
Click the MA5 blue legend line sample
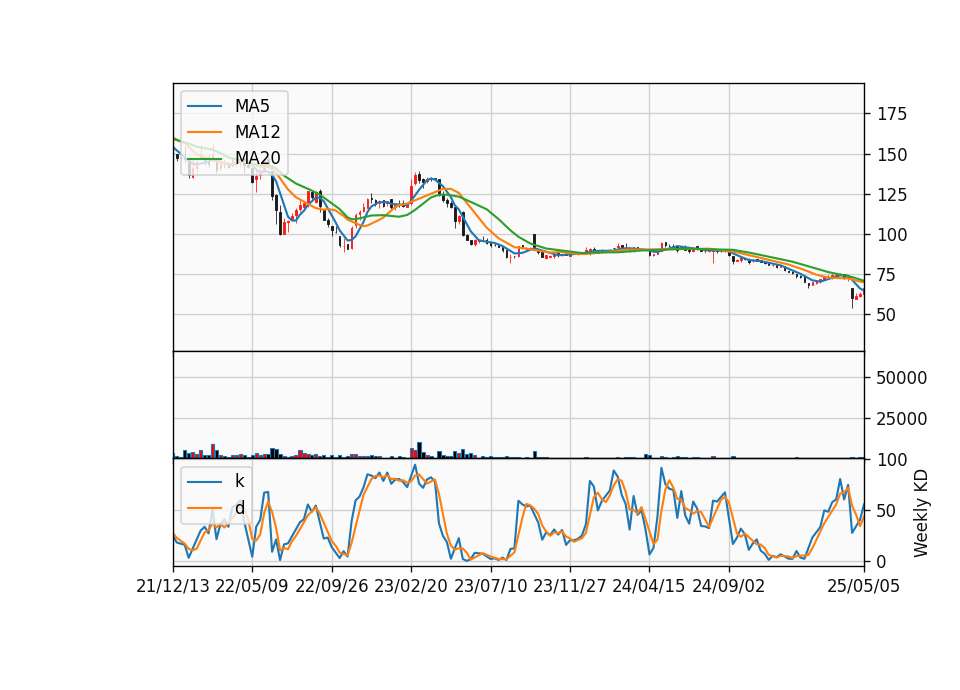[204, 106]
